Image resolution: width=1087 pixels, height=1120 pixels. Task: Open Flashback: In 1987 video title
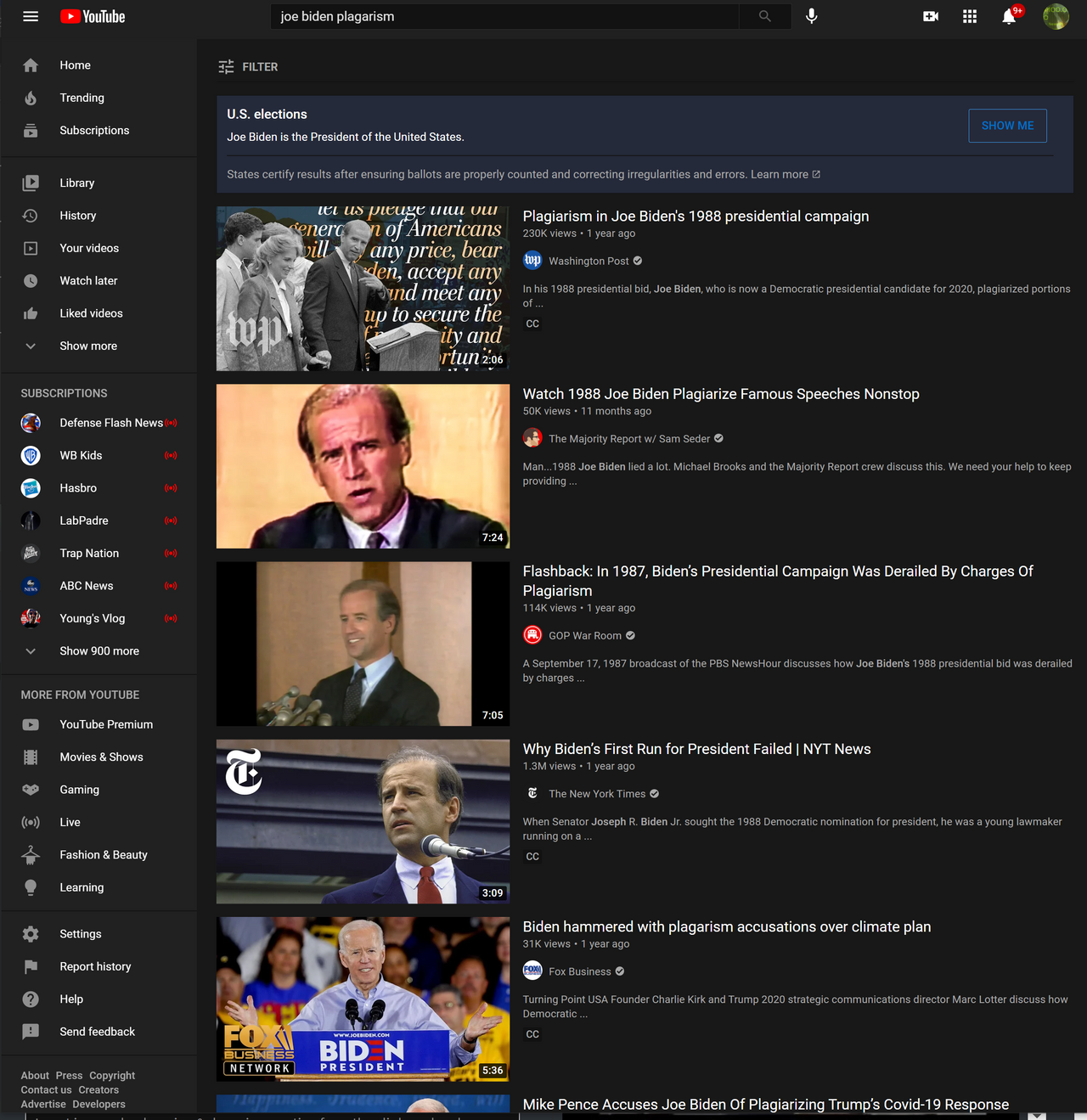778,581
